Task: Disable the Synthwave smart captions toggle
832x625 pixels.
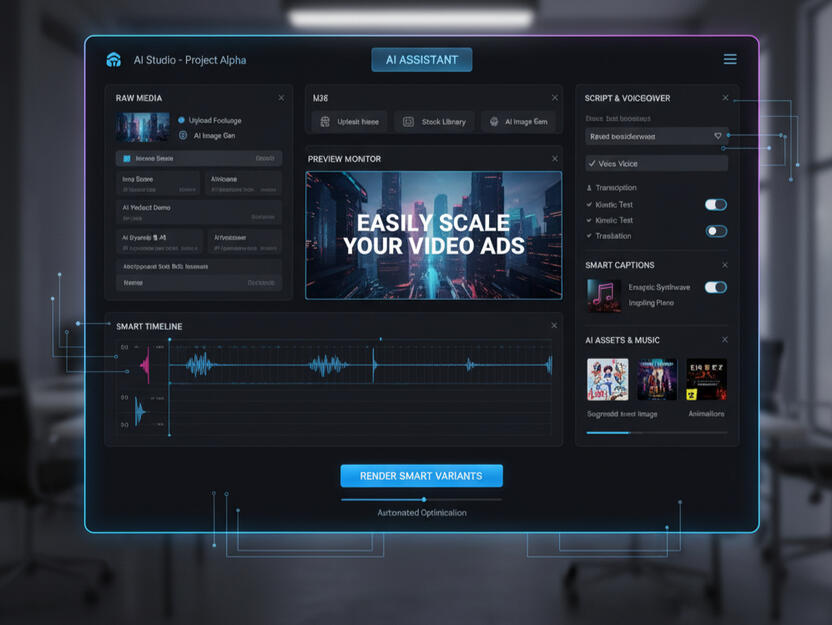Action: coord(715,288)
